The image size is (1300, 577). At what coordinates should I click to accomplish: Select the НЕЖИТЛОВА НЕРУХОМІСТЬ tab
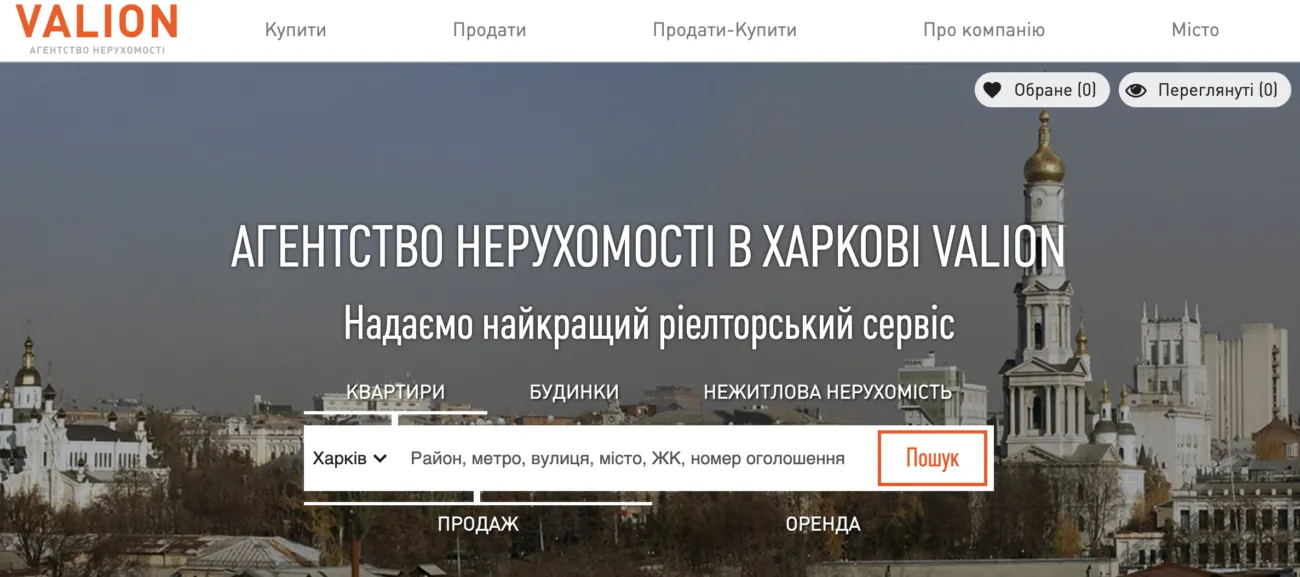click(827, 392)
